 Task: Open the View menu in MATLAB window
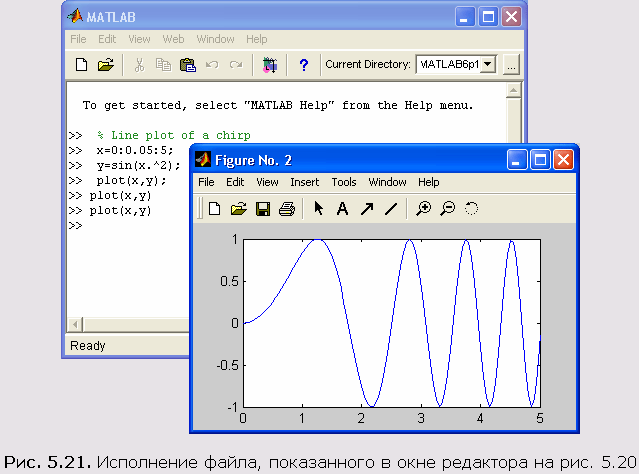coord(139,39)
